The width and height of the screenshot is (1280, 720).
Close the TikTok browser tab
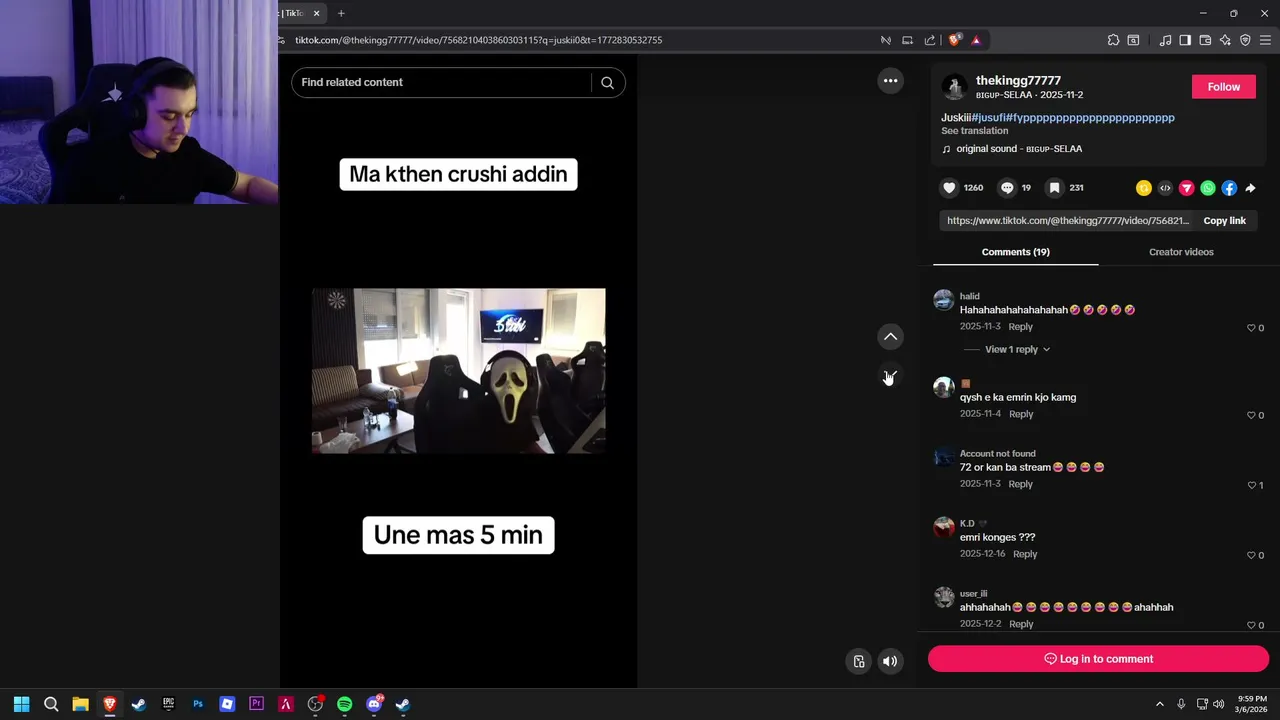pyautogui.click(x=316, y=13)
